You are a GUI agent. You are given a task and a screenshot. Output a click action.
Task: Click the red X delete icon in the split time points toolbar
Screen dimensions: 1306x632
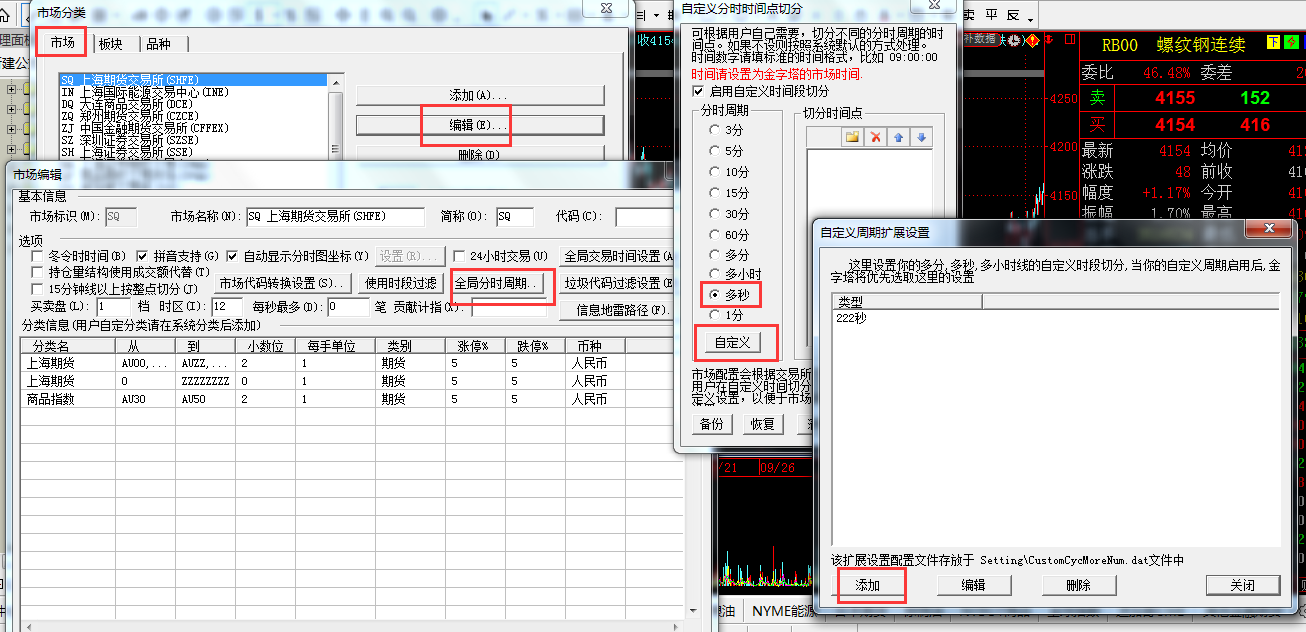click(x=876, y=137)
